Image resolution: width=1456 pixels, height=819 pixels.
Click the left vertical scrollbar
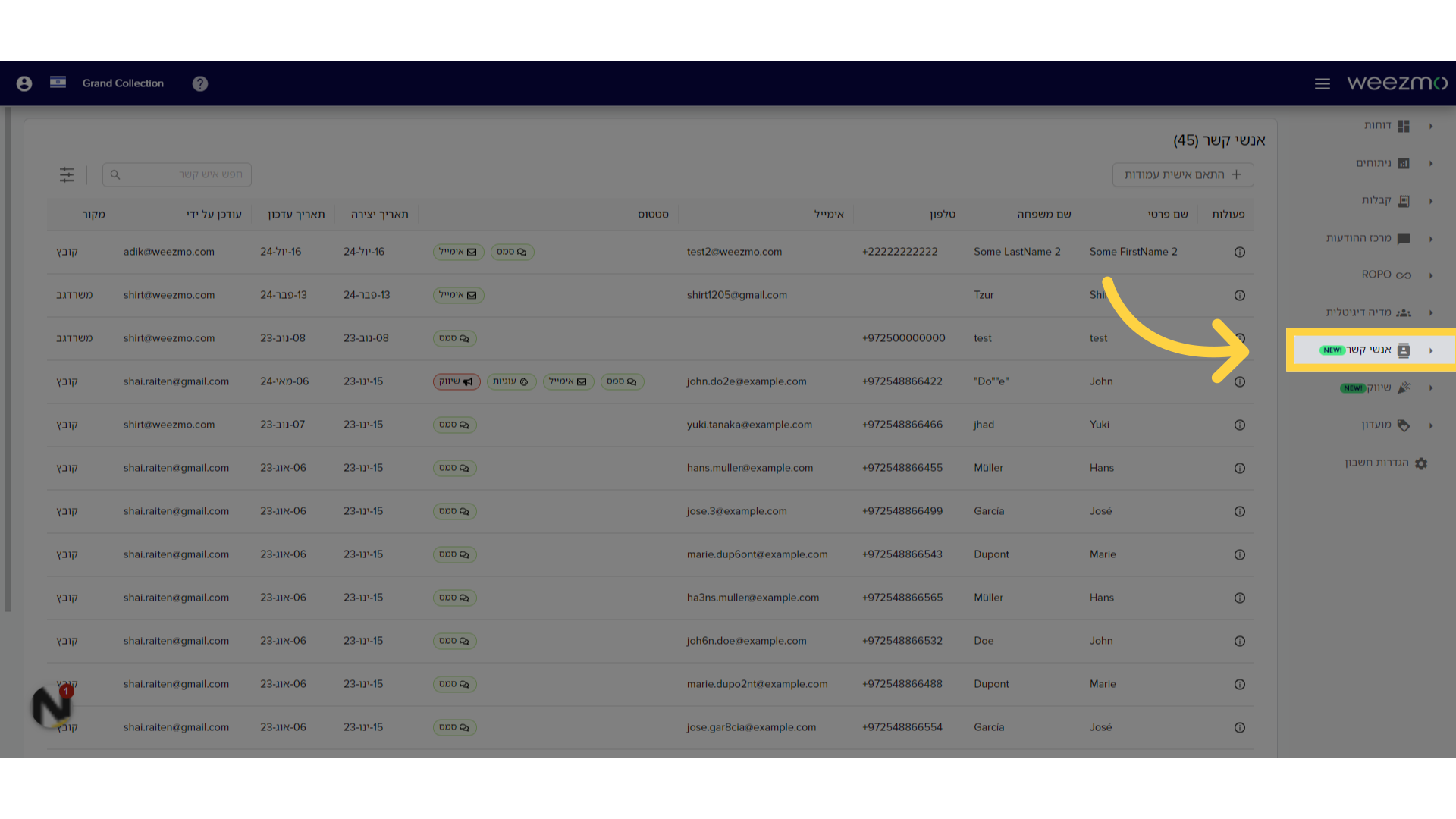8,359
